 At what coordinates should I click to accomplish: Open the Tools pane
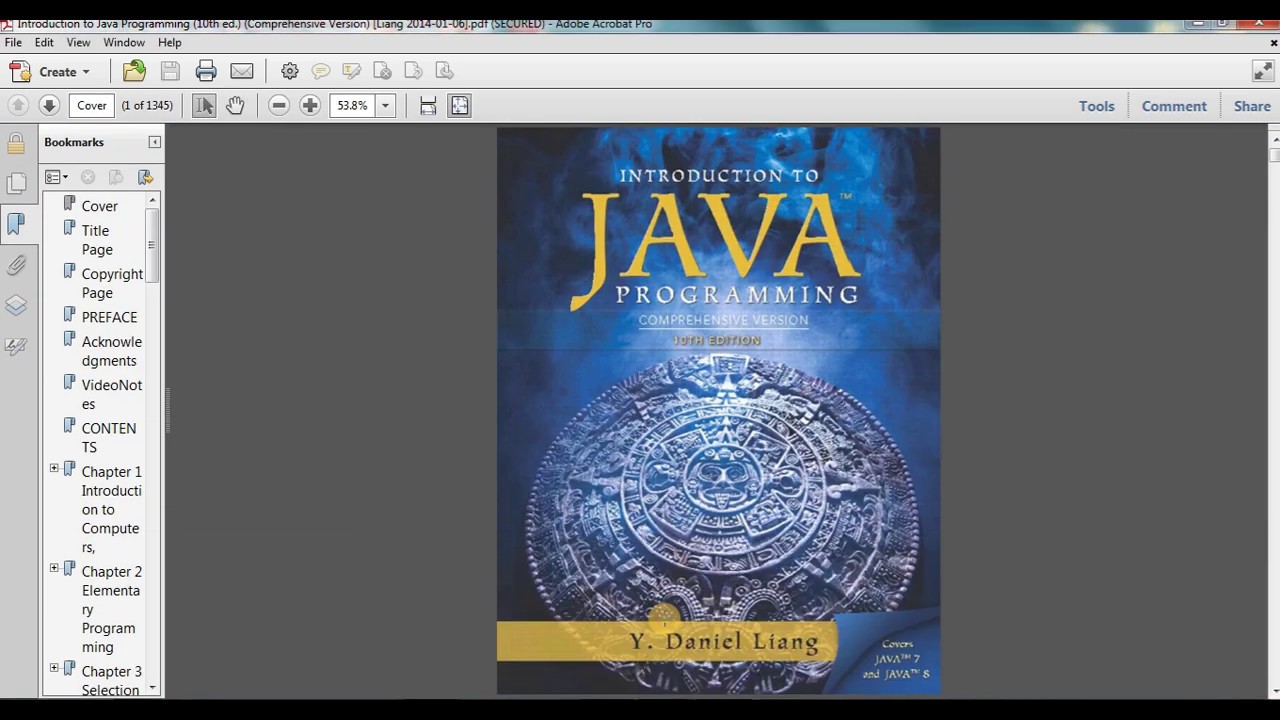point(1096,106)
